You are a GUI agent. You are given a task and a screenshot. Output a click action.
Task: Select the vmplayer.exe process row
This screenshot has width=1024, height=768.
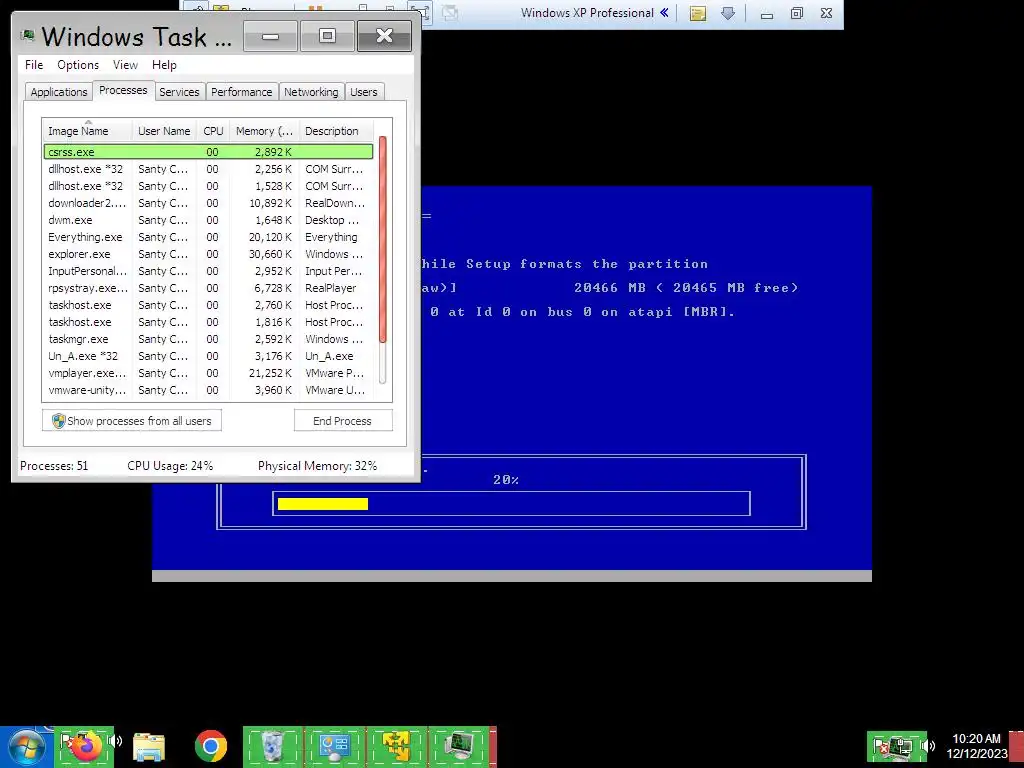(208, 372)
